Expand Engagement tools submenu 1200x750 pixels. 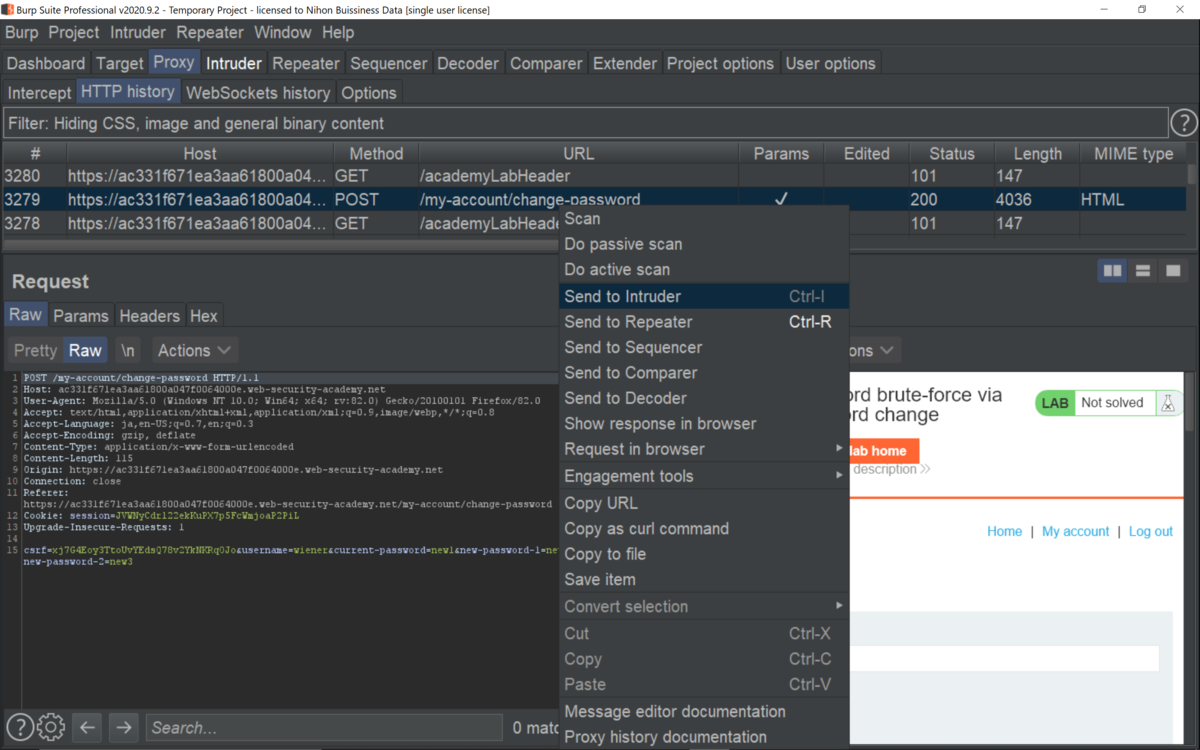704,476
